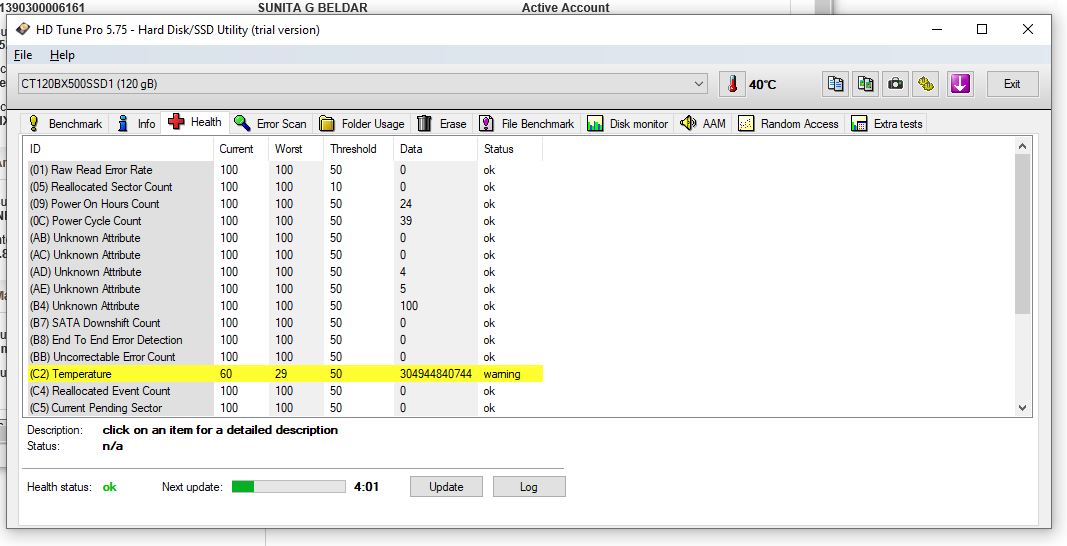The height and width of the screenshot is (546, 1067).
Task: Click the Disk monitor tab's chart icon
Action: 595,123
